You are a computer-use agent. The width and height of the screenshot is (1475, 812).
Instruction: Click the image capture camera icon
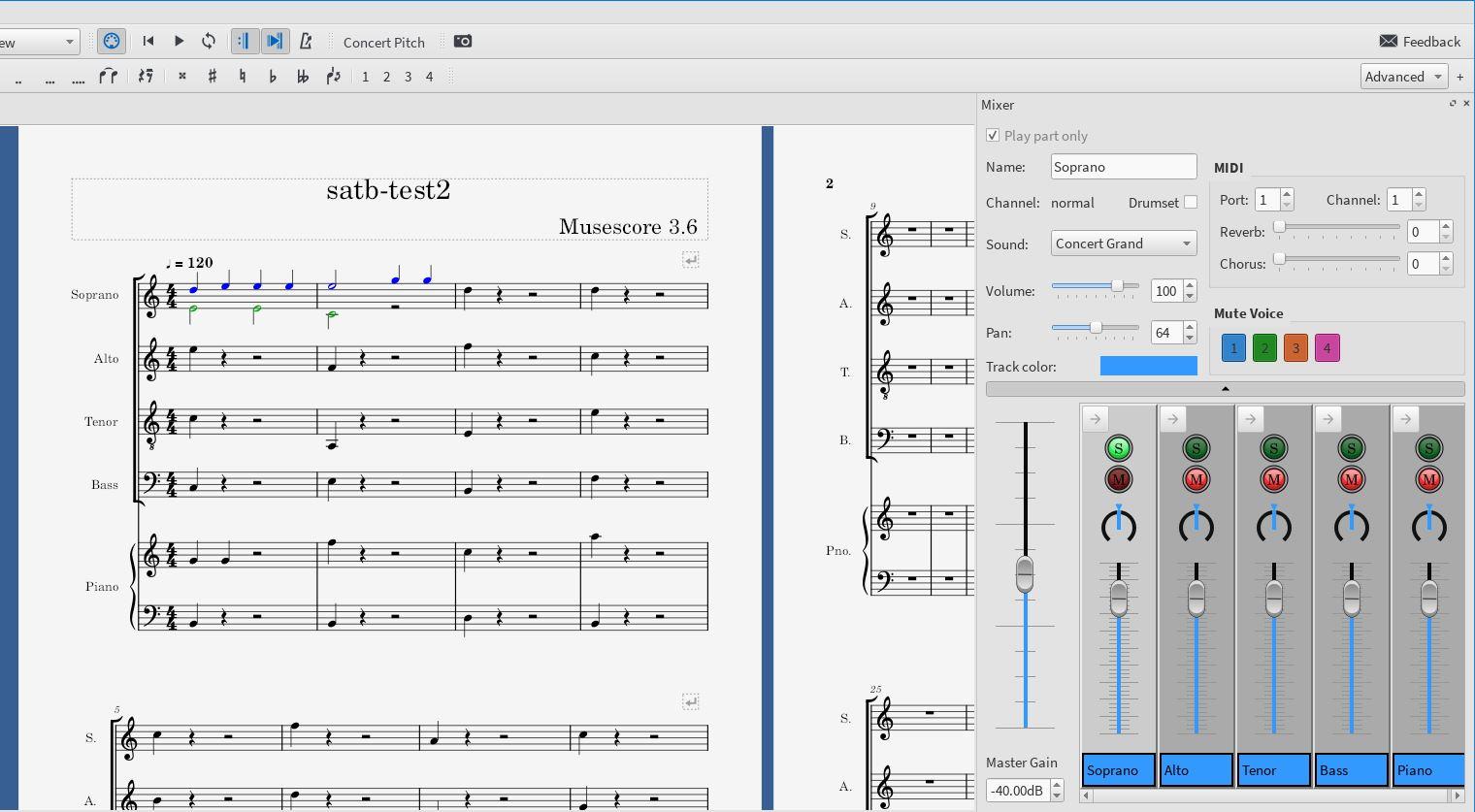coord(463,41)
